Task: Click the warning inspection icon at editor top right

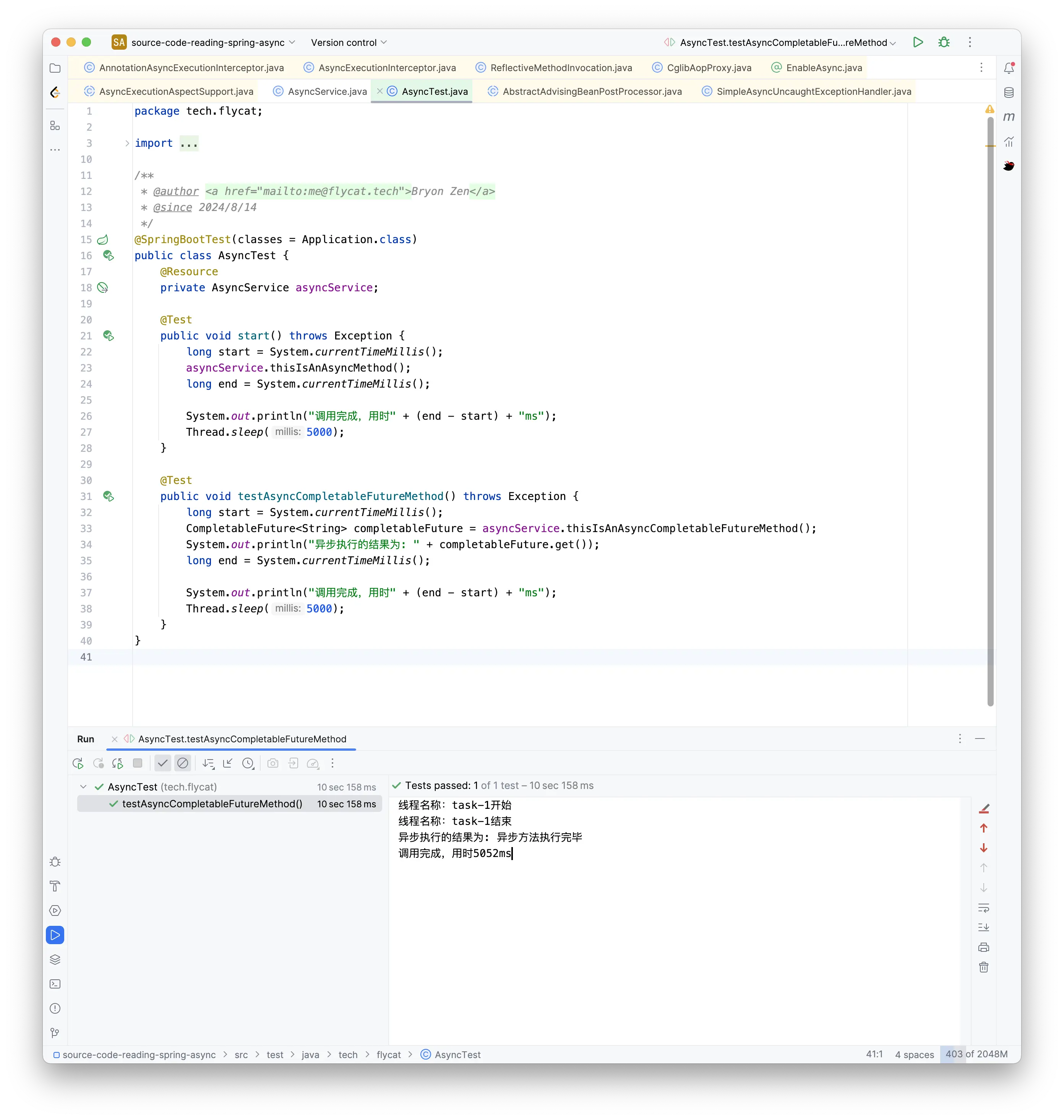Action: coord(990,109)
